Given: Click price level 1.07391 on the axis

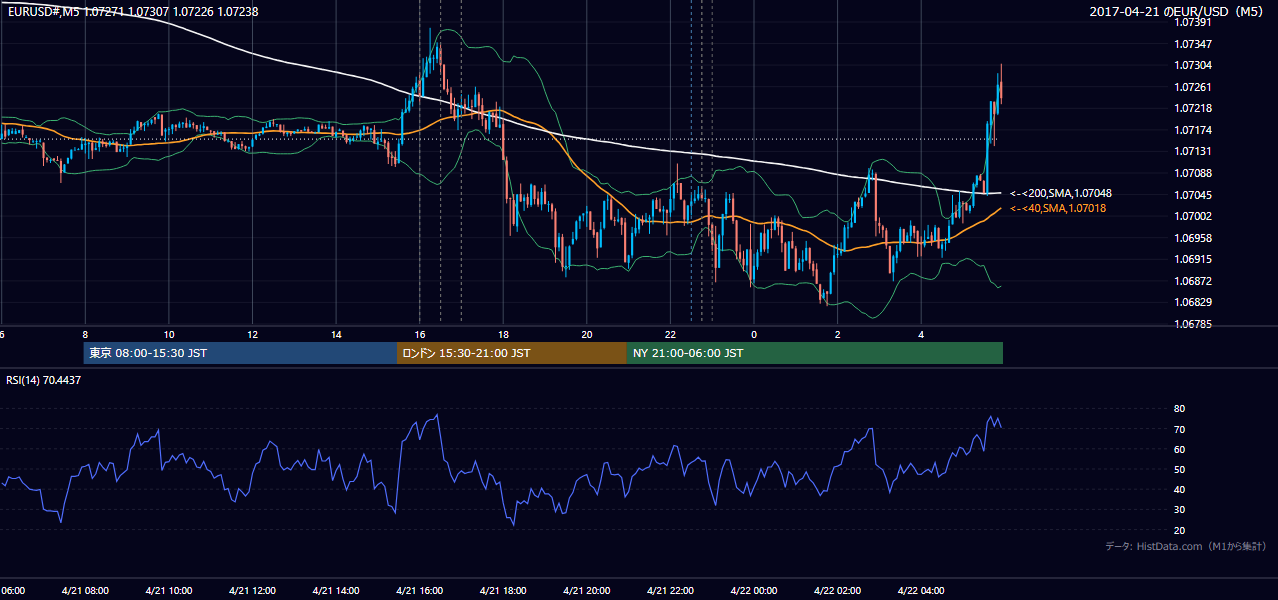Looking at the screenshot, I should tap(1194, 23).
